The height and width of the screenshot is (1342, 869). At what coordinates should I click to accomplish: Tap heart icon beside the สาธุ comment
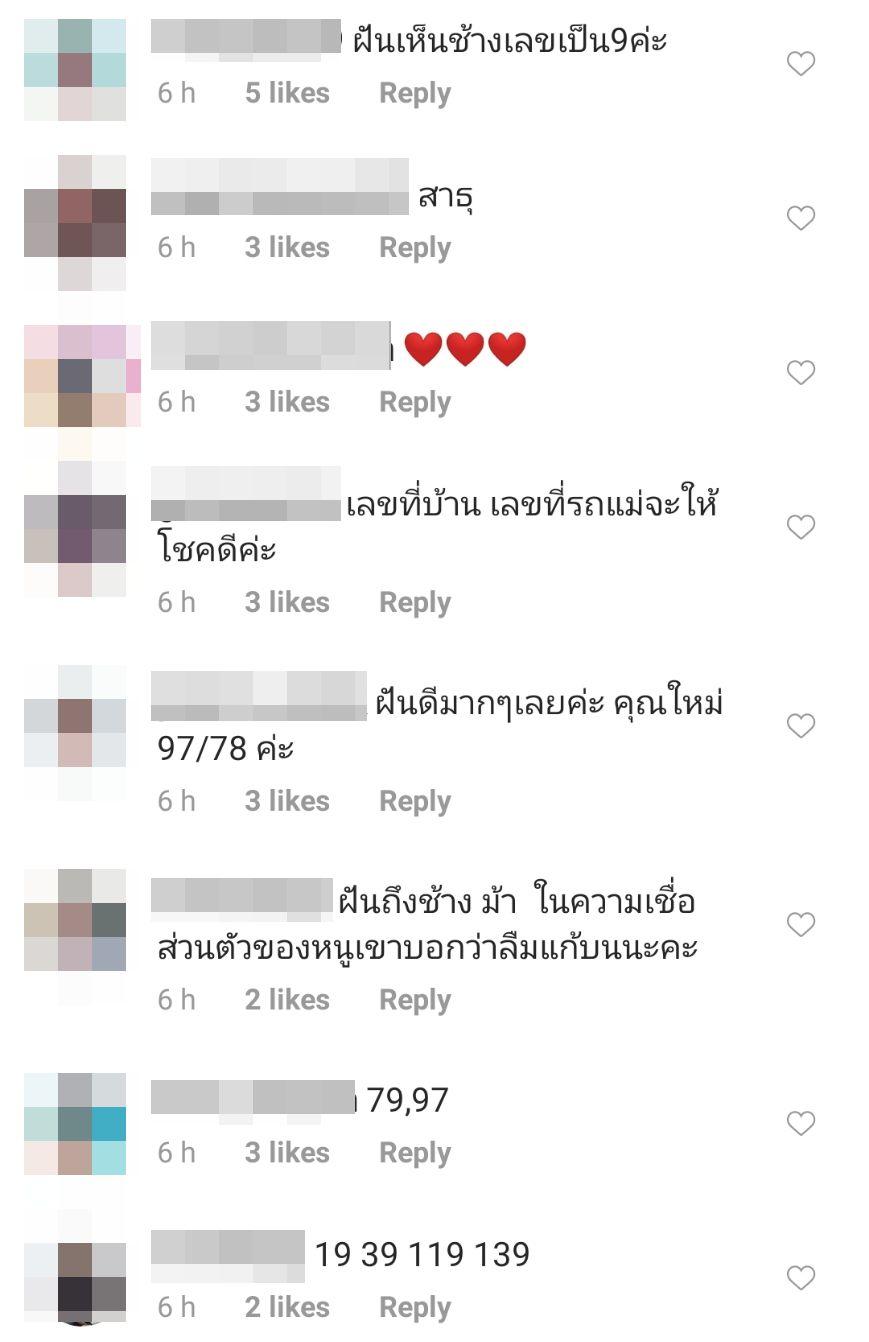pyautogui.click(x=801, y=218)
